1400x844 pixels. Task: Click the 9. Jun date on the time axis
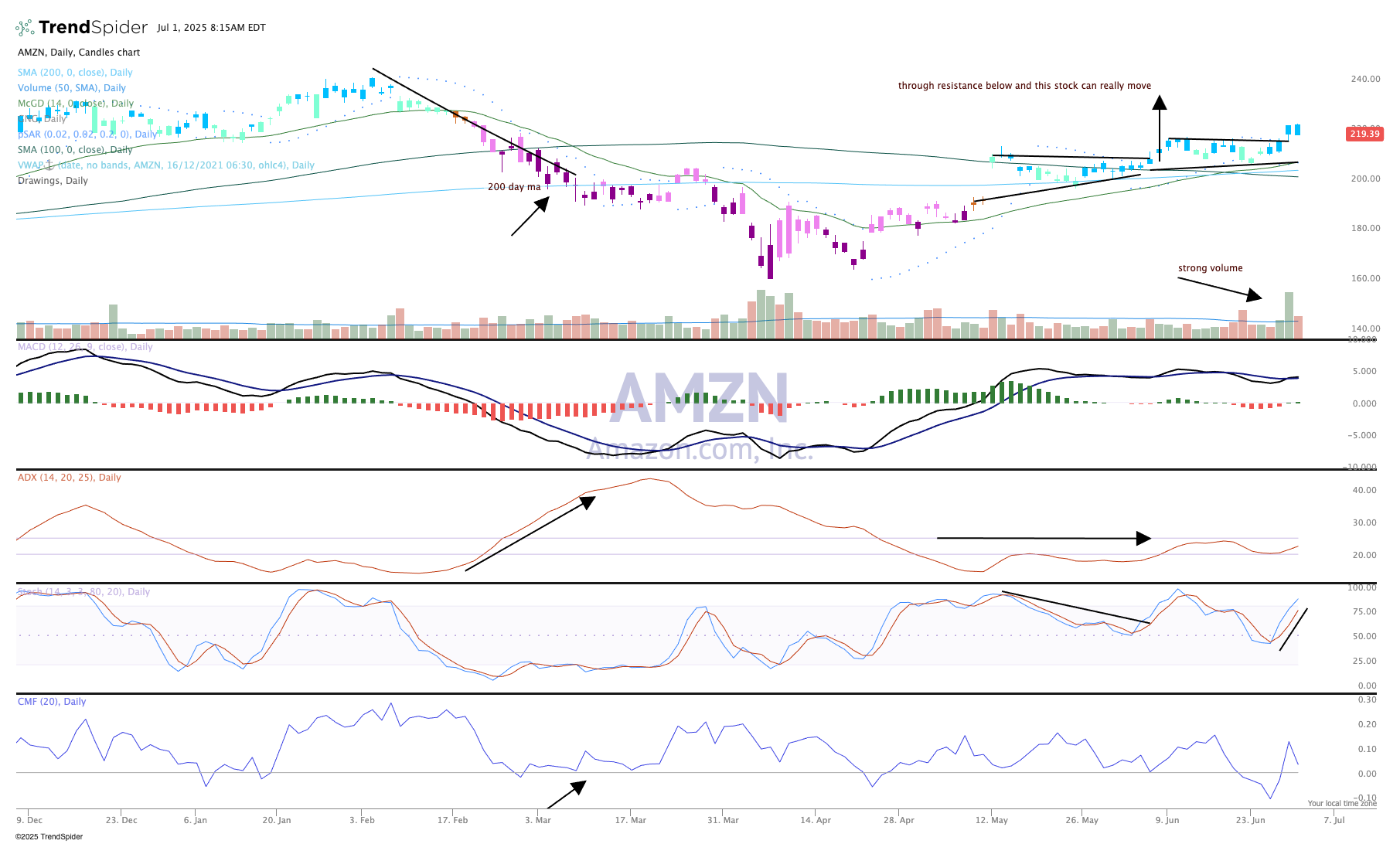pos(1167,820)
